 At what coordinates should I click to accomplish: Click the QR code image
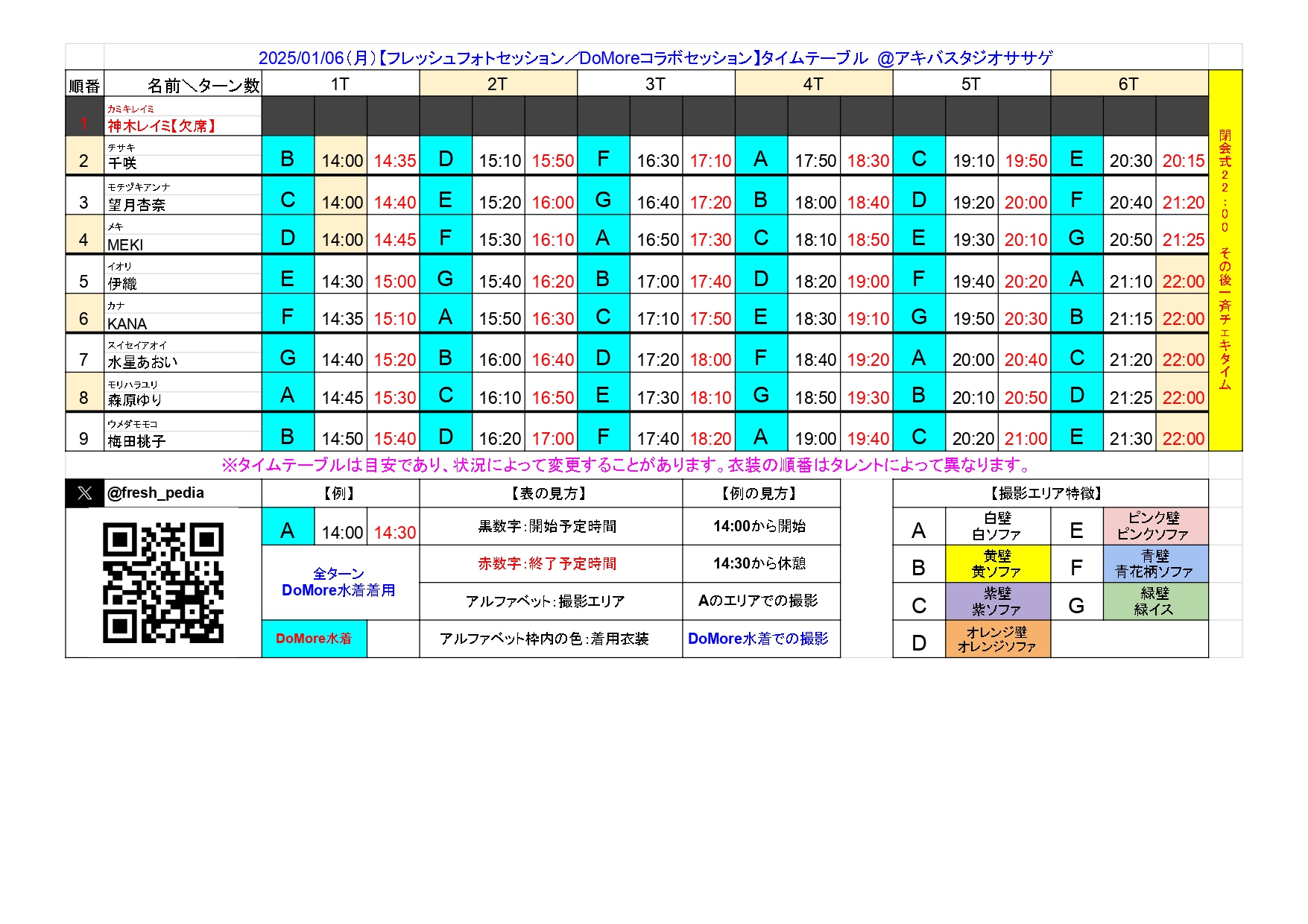click(162, 583)
